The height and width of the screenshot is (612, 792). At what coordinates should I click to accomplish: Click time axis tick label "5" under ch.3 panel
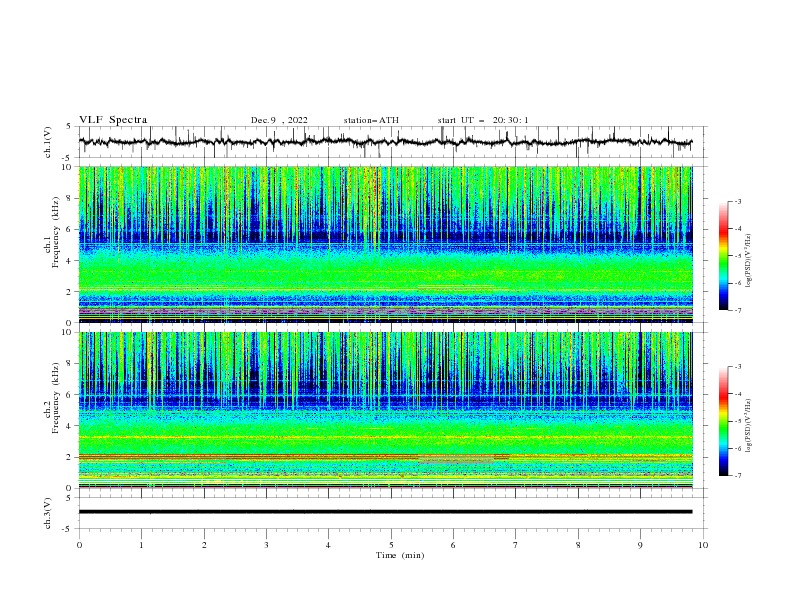tap(391, 545)
